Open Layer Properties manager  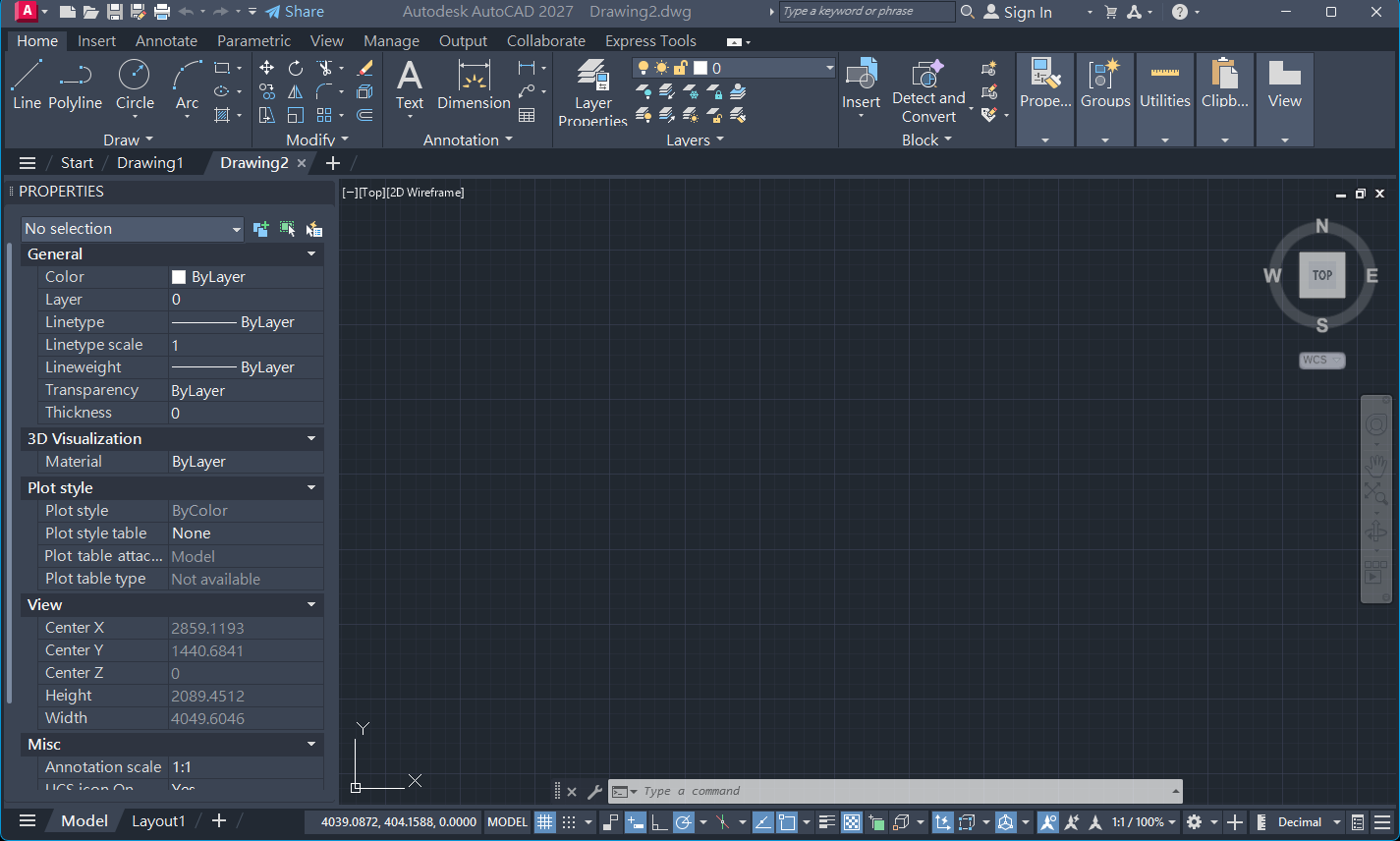click(592, 90)
